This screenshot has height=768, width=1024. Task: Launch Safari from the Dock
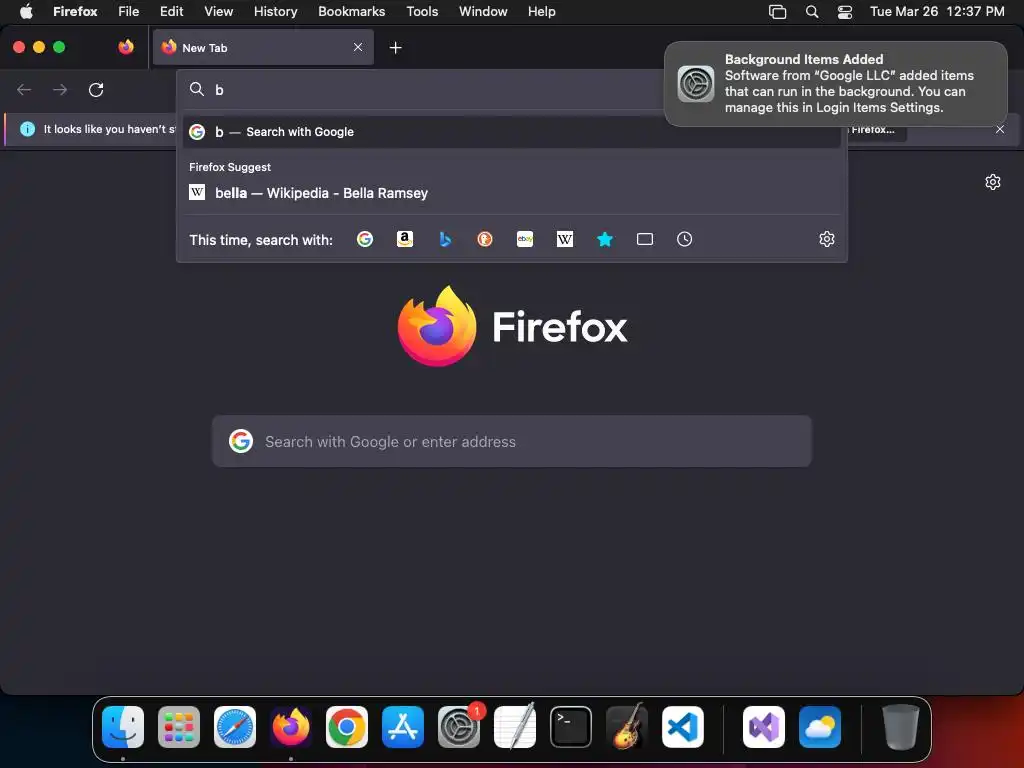click(234, 727)
